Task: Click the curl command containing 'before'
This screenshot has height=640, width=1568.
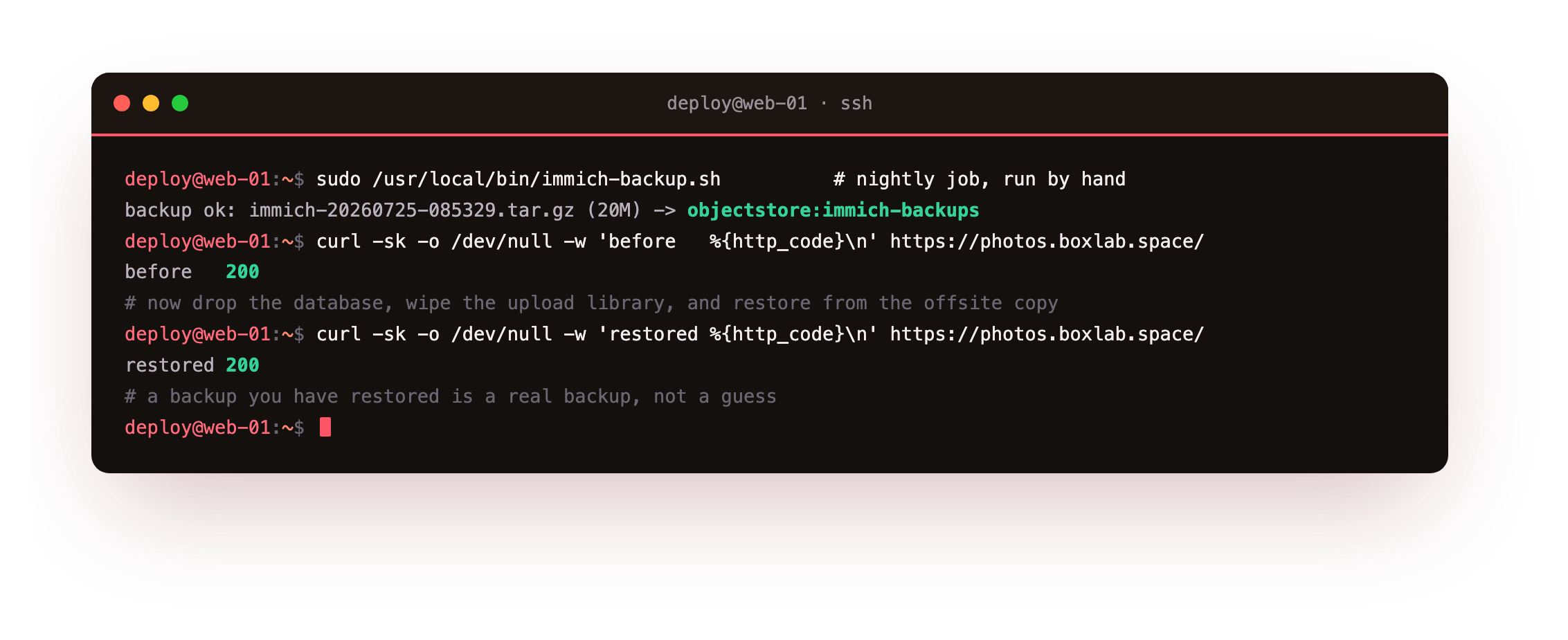Action: pyautogui.click(x=760, y=241)
